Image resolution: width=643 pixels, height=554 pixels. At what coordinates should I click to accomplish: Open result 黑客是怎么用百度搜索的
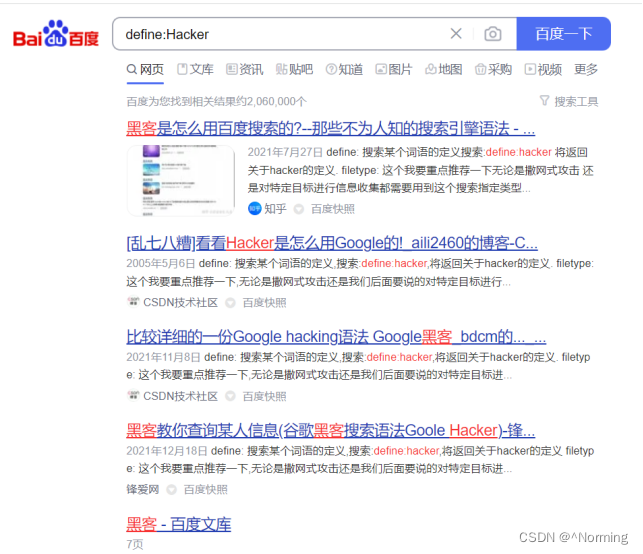click(x=331, y=128)
